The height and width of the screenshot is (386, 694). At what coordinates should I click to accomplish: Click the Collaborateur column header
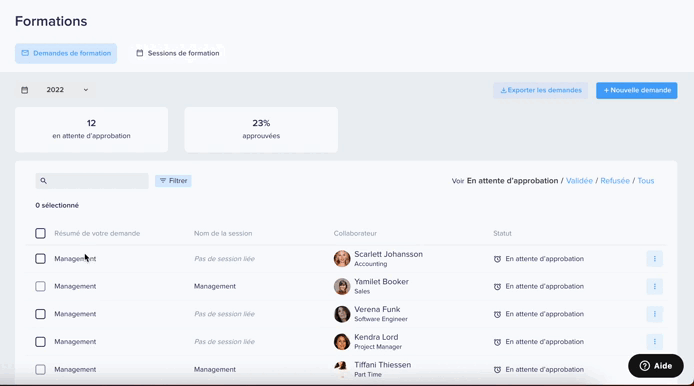click(x=355, y=233)
